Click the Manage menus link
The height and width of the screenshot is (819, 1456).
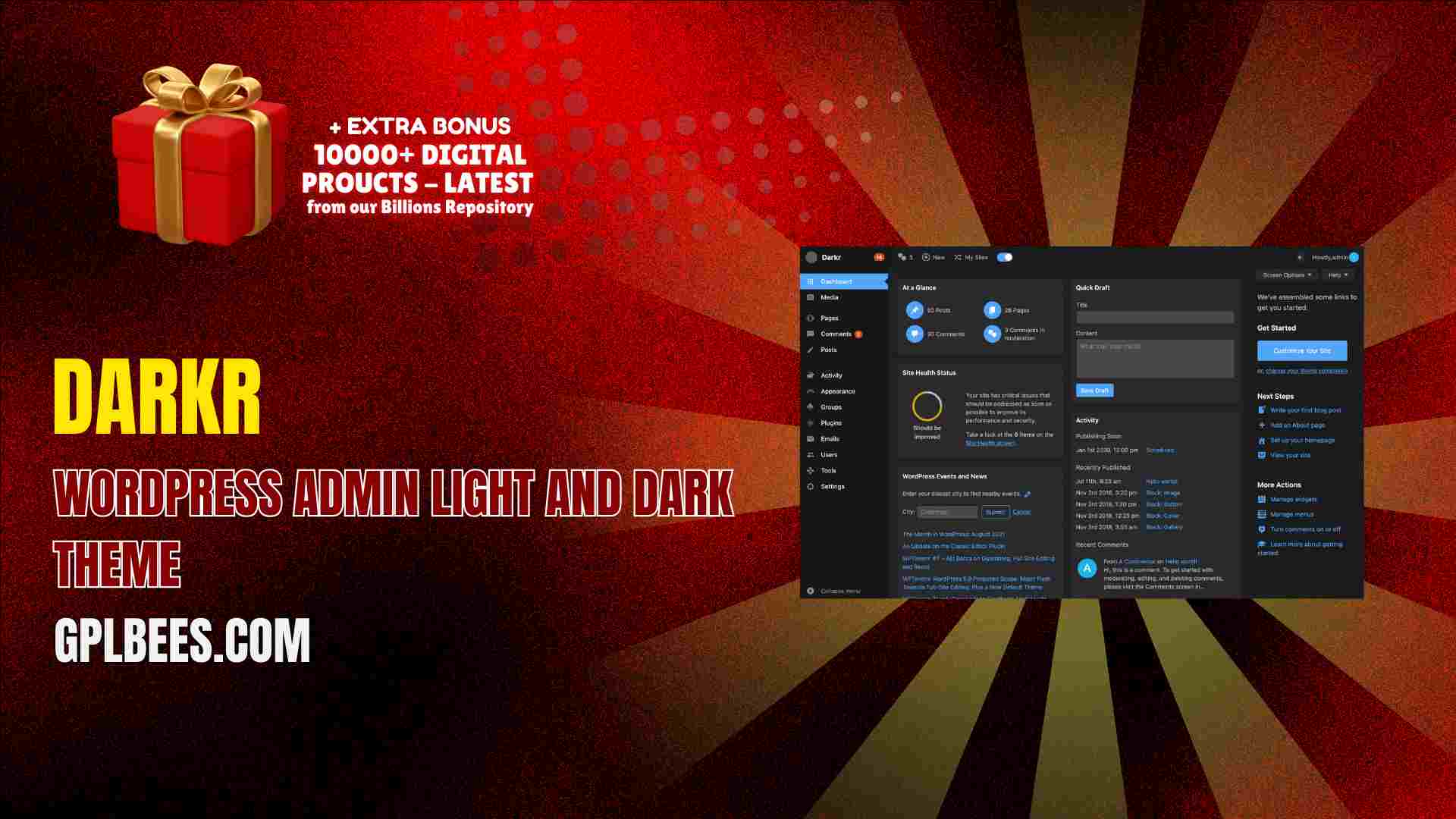click(1292, 515)
